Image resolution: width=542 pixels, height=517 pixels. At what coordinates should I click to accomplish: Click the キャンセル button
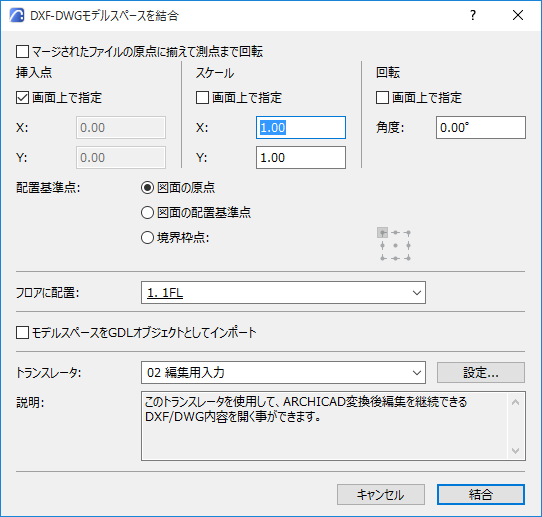click(381, 495)
